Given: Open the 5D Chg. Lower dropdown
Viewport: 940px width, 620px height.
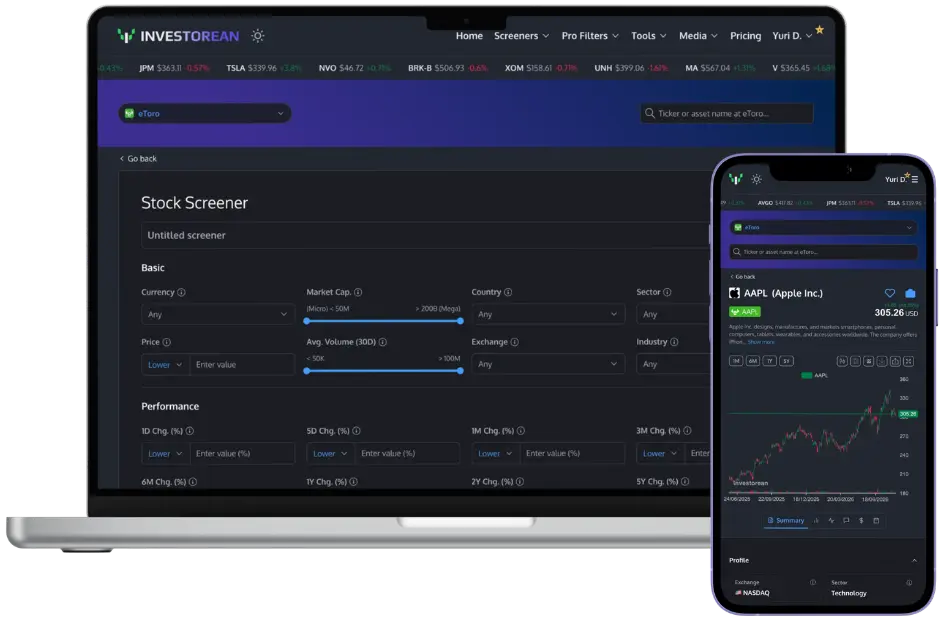Looking at the screenshot, I should tap(330, 454).
